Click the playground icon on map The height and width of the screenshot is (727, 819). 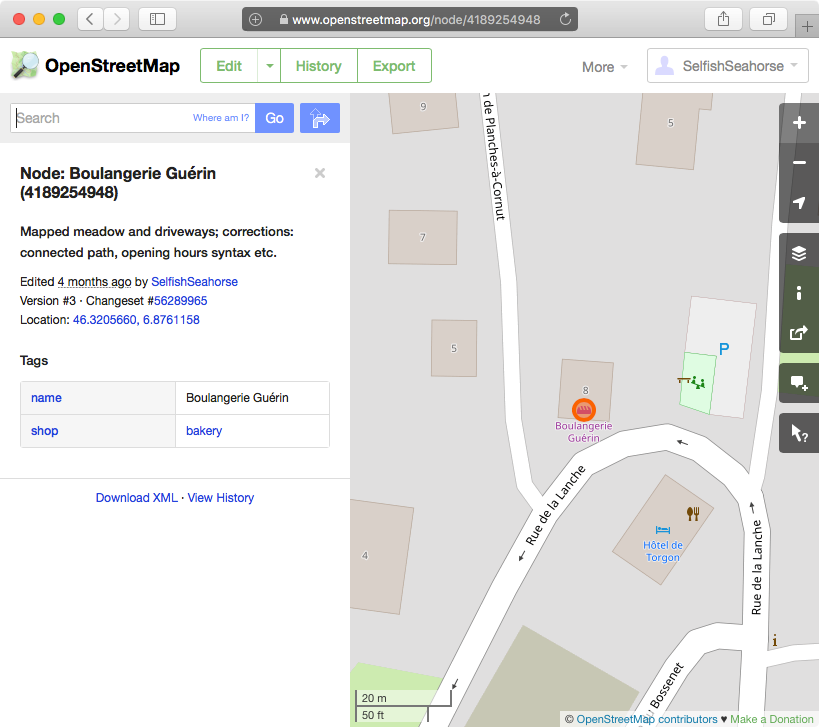[698, 383]
